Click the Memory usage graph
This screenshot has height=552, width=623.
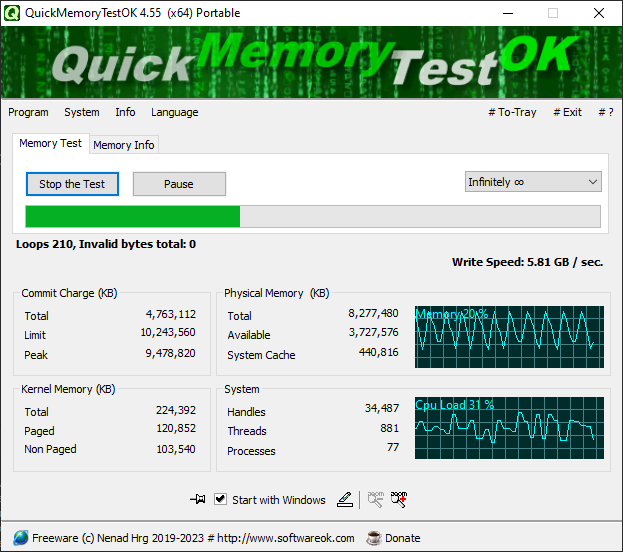509,337
